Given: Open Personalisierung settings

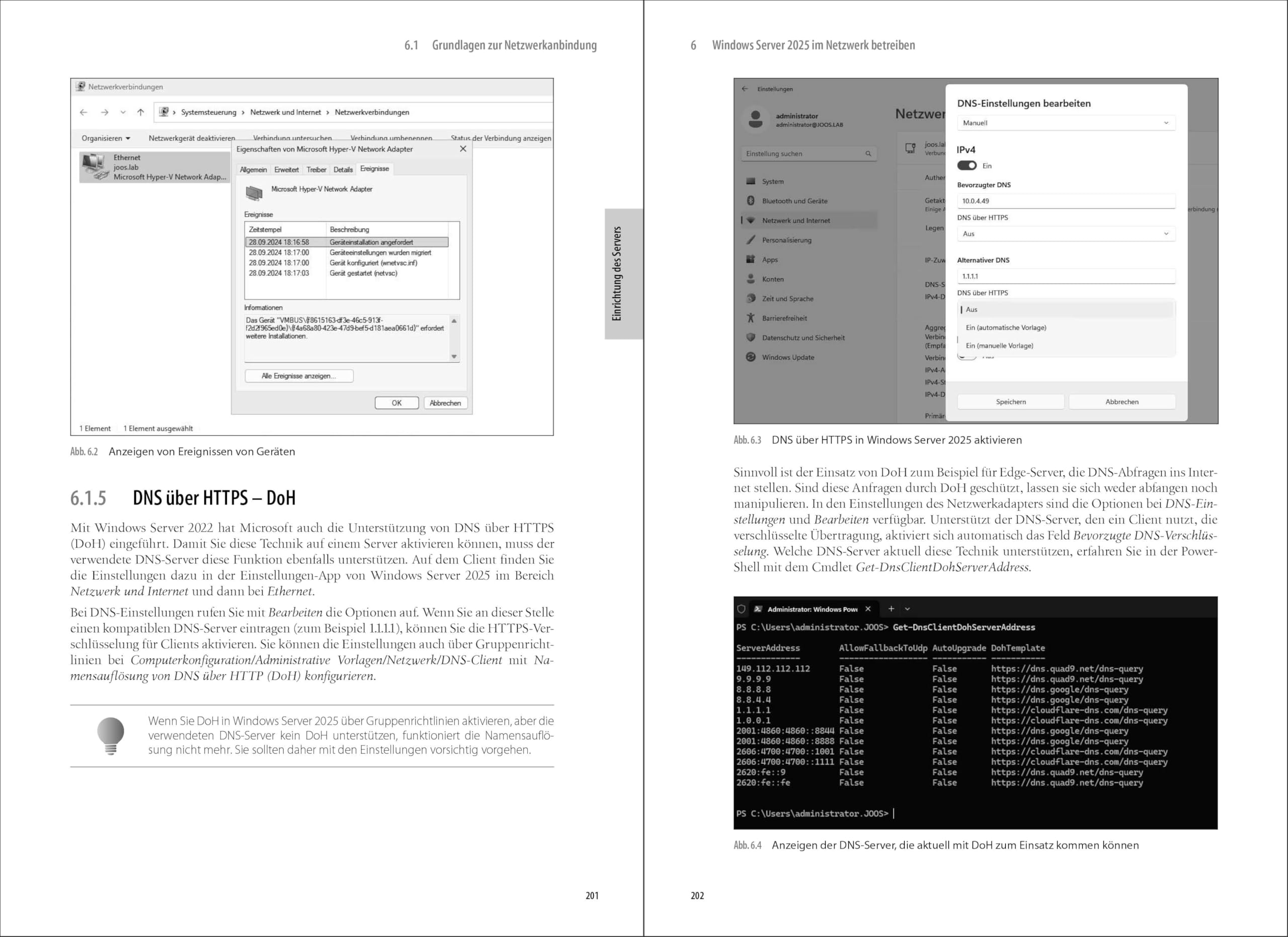Looking at the screenshot, I should click(809, 240).
